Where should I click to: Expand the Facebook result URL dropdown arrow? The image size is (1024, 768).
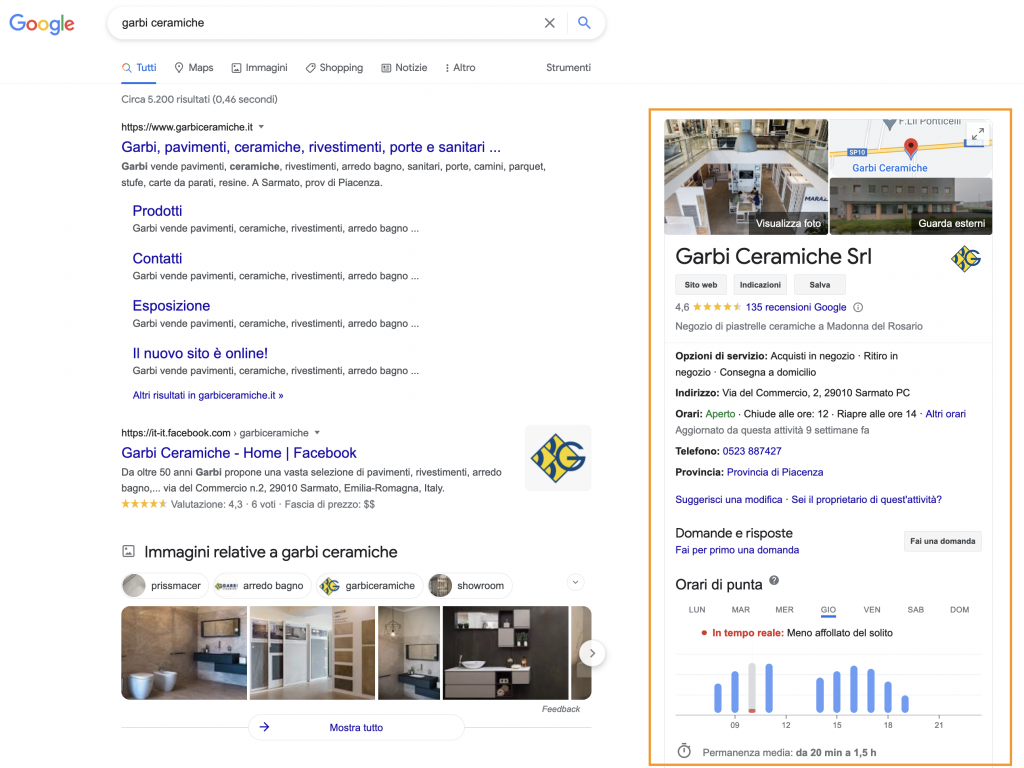tap(317, 432)
